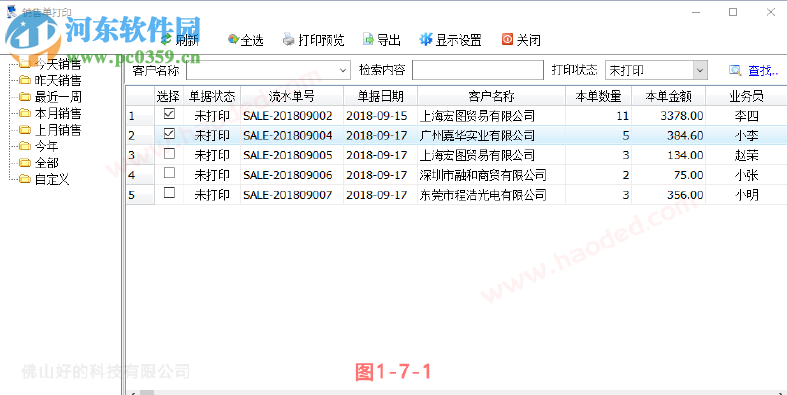This screenshot has height=395, width=787.
Task: Click the amount 3378.00
Action: 682,116
